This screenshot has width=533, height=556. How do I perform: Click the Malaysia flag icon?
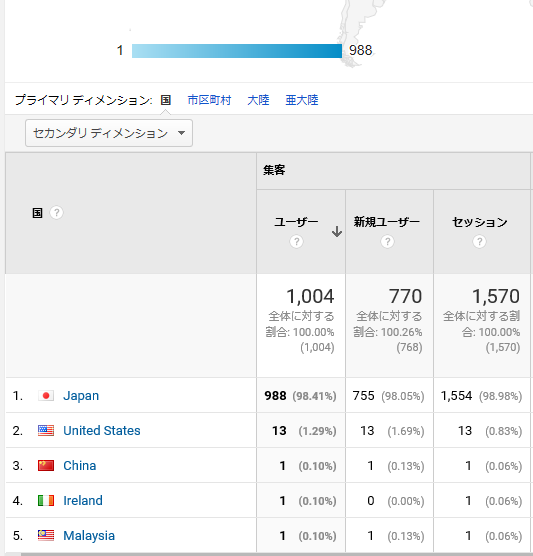coord(46,535)
